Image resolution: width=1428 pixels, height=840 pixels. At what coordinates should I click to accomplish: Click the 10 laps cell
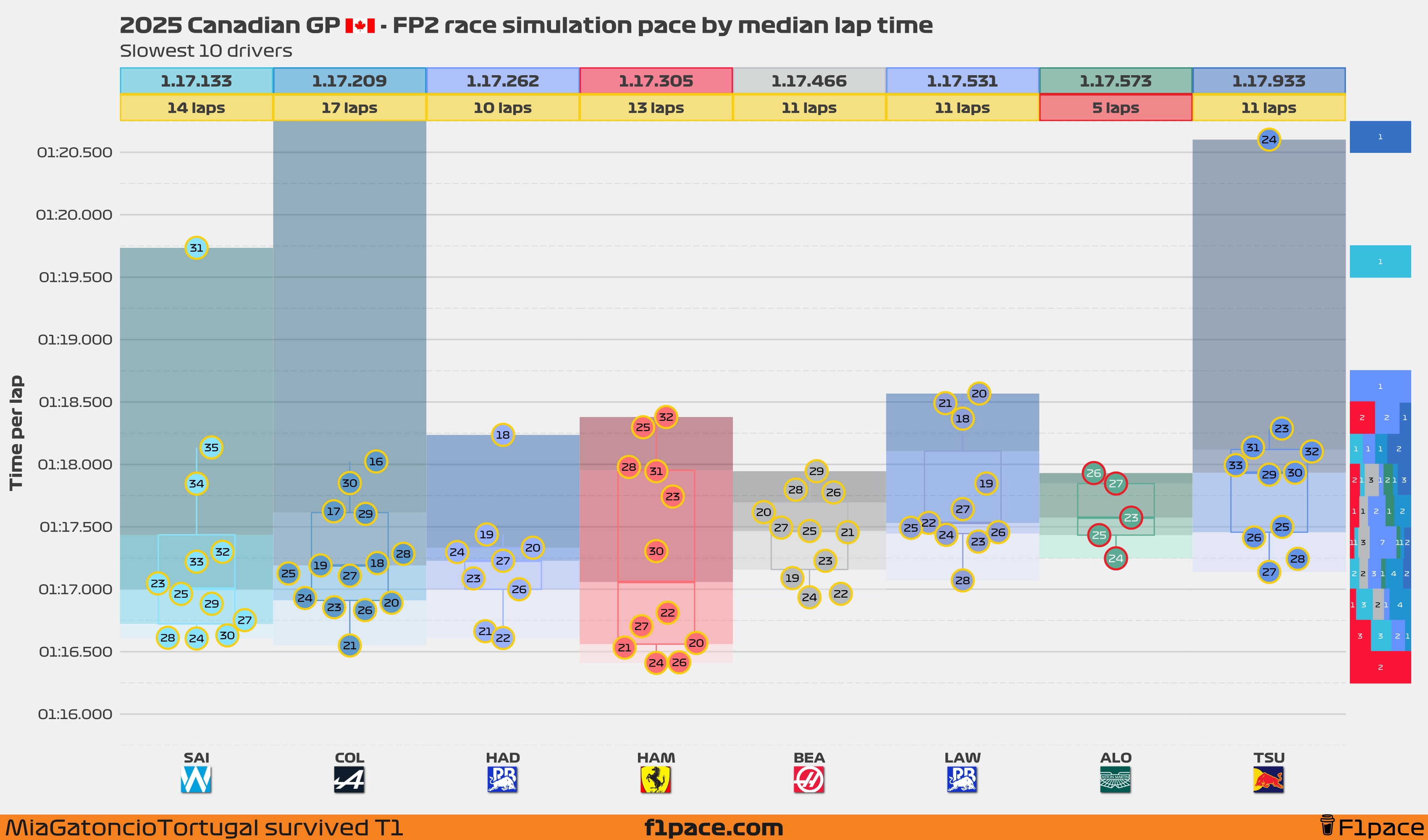(x=503, y=108)
